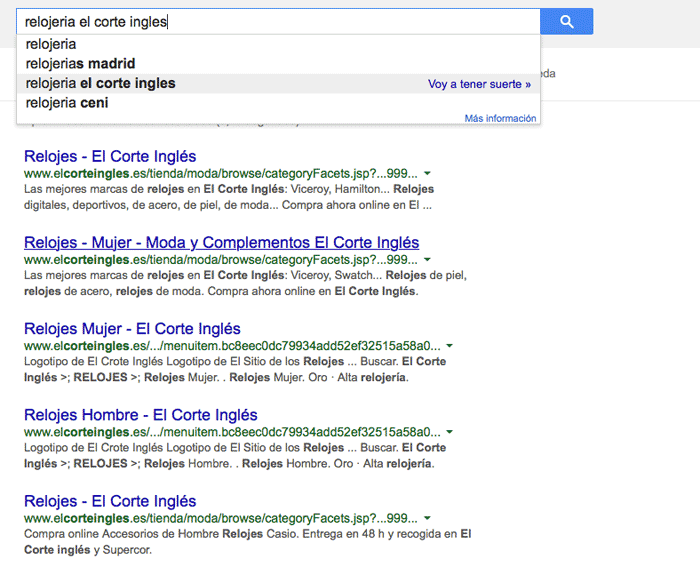Click the snippet 'Compra online Accesorios de Hombre Relojes Casio'

point(248,542)
